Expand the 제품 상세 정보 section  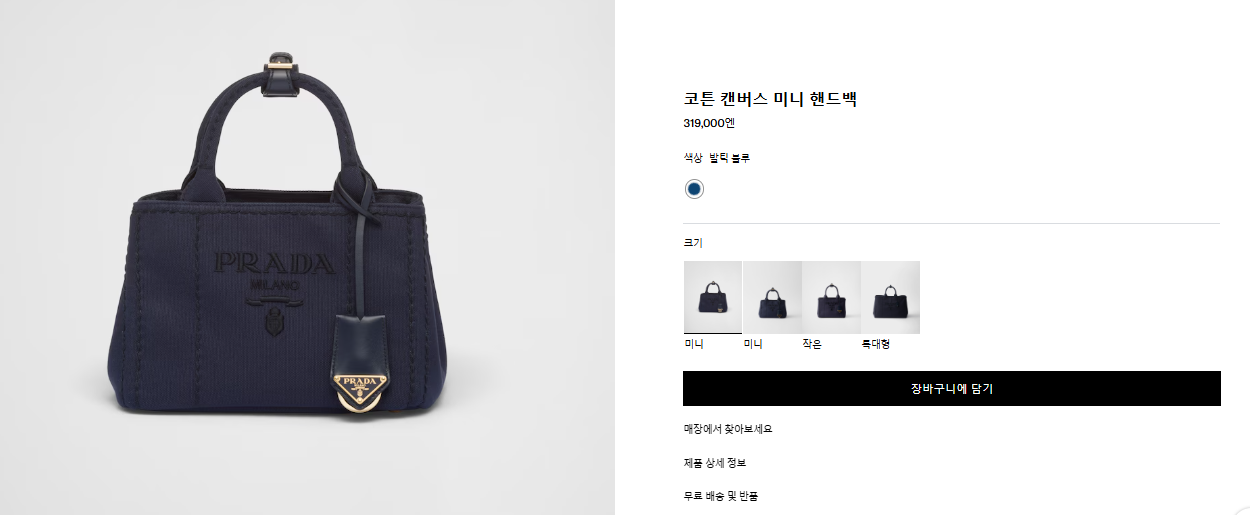[x=715, y=463]
